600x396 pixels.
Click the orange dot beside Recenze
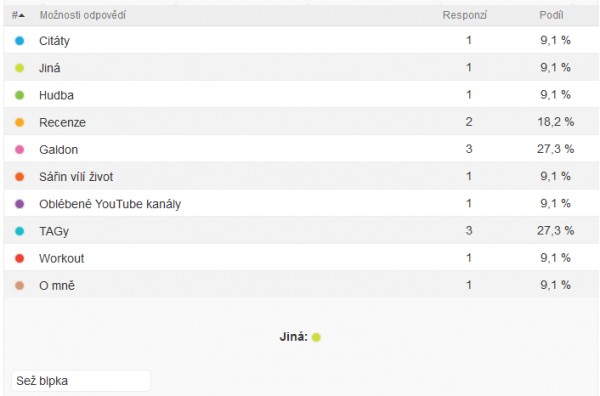point(20,122)
